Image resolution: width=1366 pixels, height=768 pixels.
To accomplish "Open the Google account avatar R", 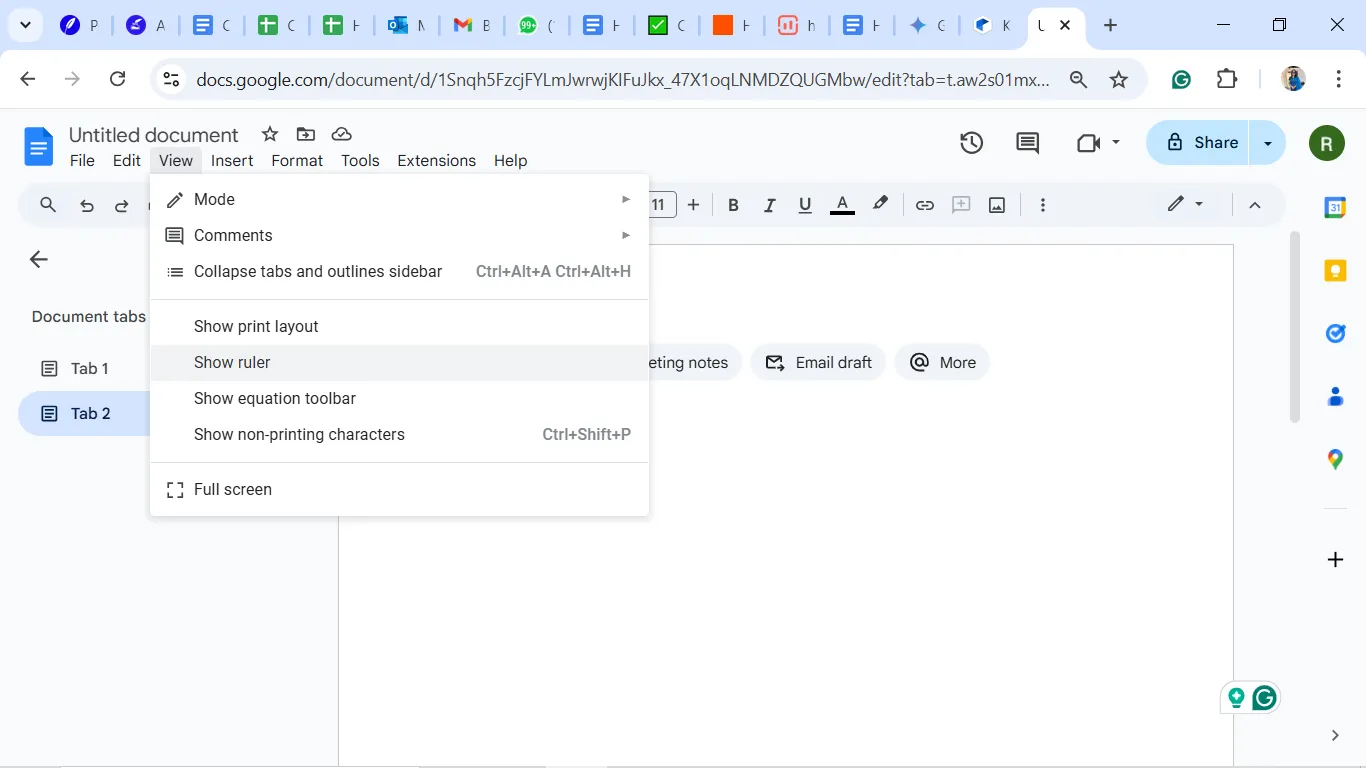I will point(1327,143).
